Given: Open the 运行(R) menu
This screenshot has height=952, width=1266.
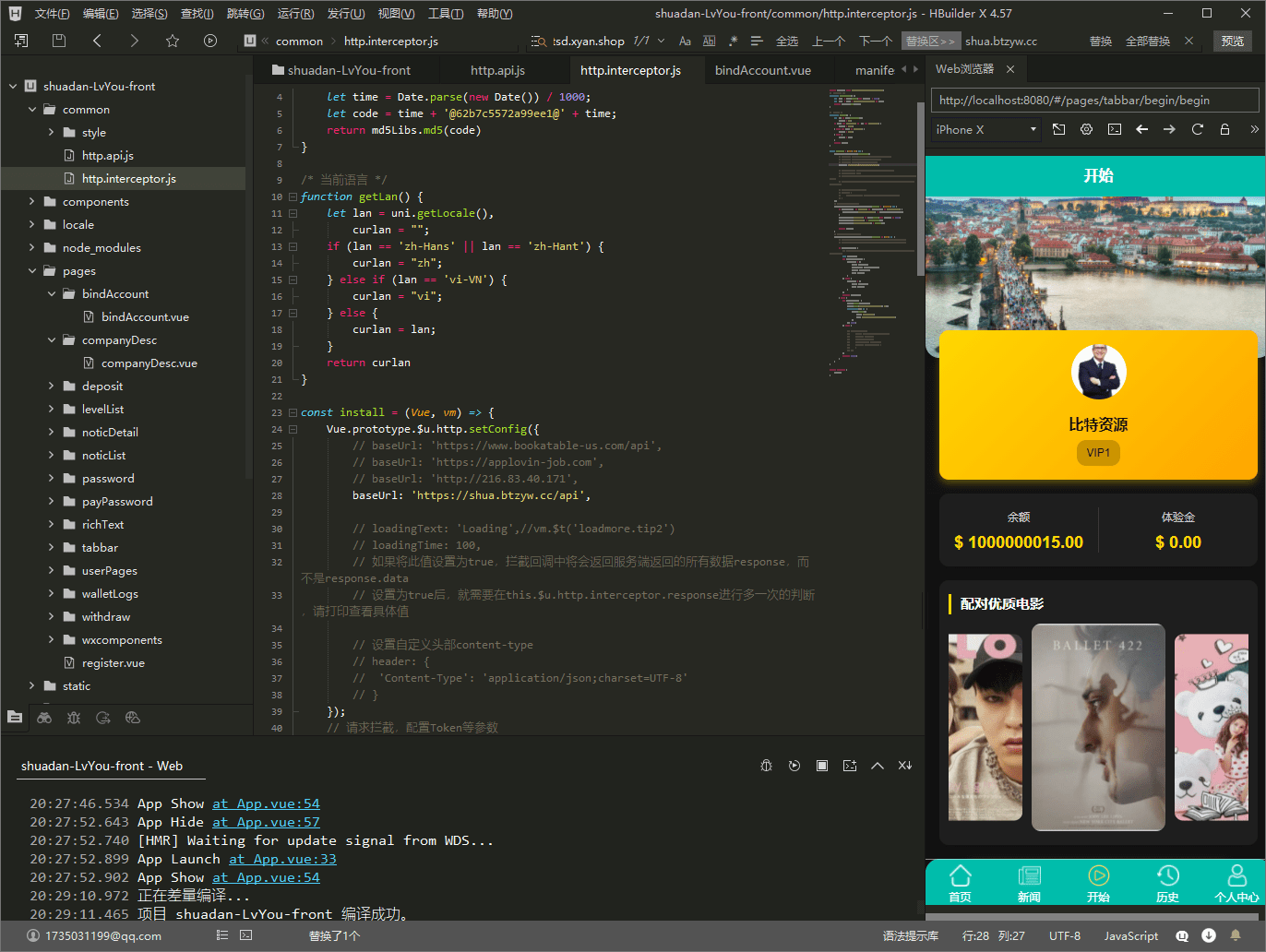Looking at the screenshot, I should pyautogui.click(x=295, y=13).
